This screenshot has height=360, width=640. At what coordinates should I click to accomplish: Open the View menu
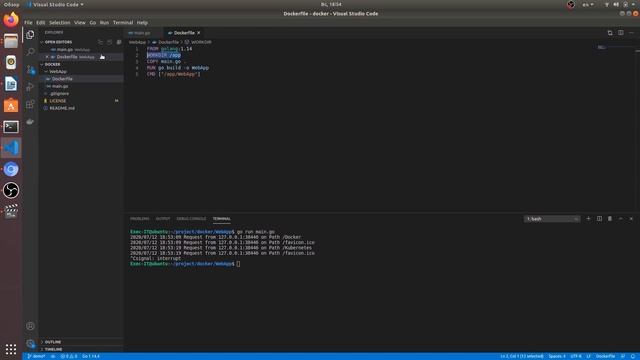point(80,22)
